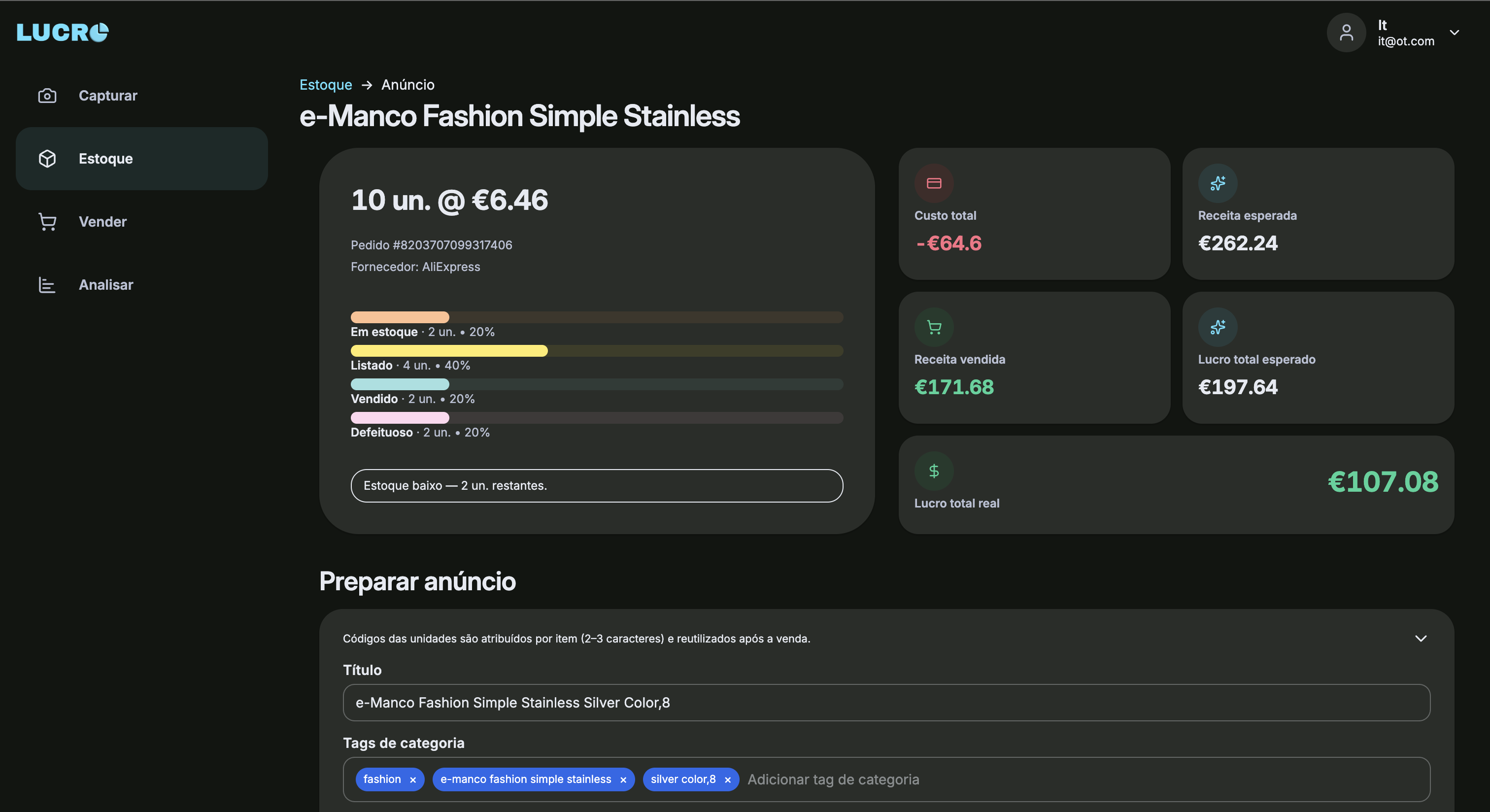Image resolution: width=1490 pixels, height=812 pixels.
Task: Focus the Título input field
Action: [x=886, y=703]
